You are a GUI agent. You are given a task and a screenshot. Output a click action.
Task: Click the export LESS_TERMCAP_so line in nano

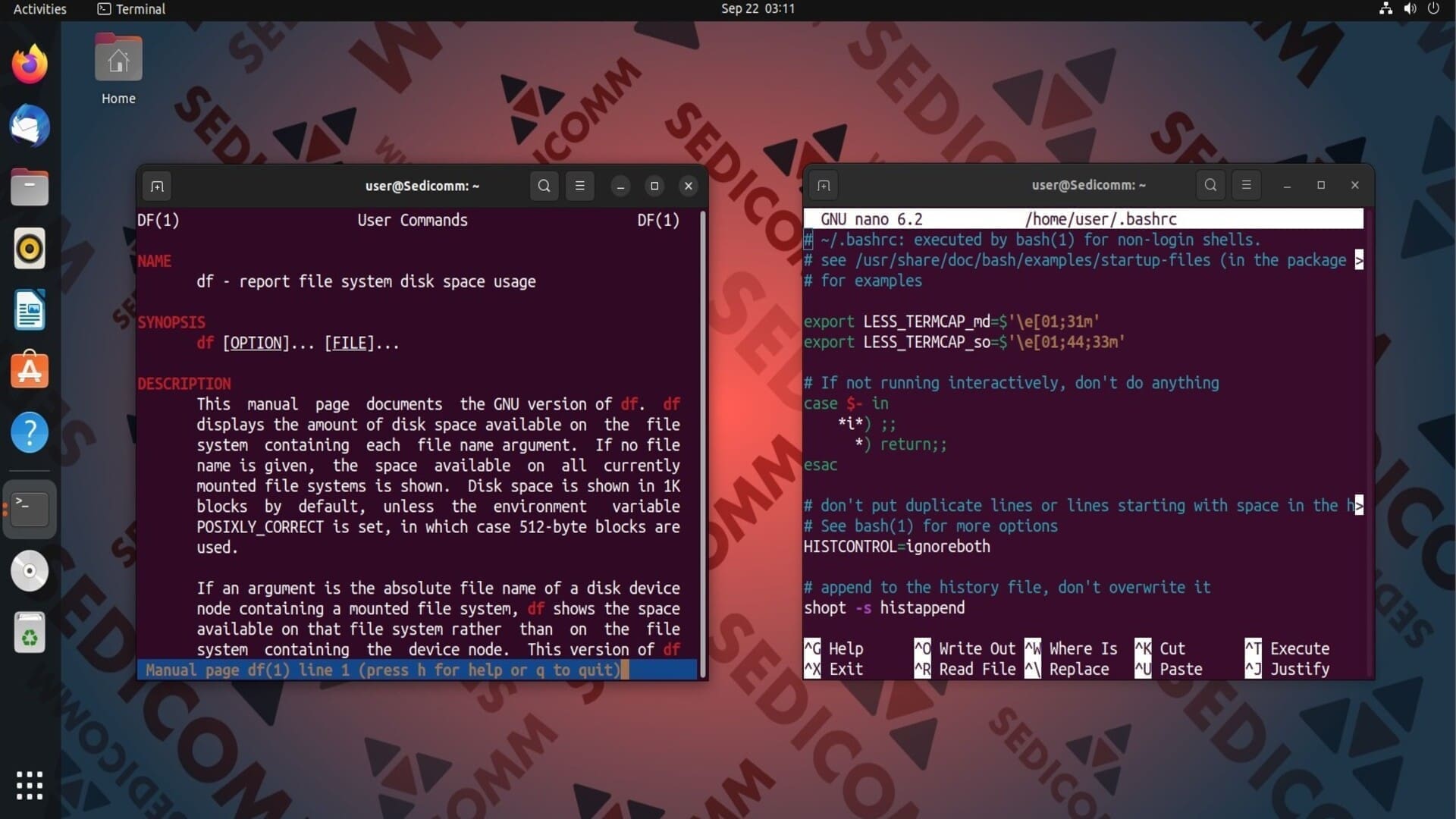(x=964, y=342)
